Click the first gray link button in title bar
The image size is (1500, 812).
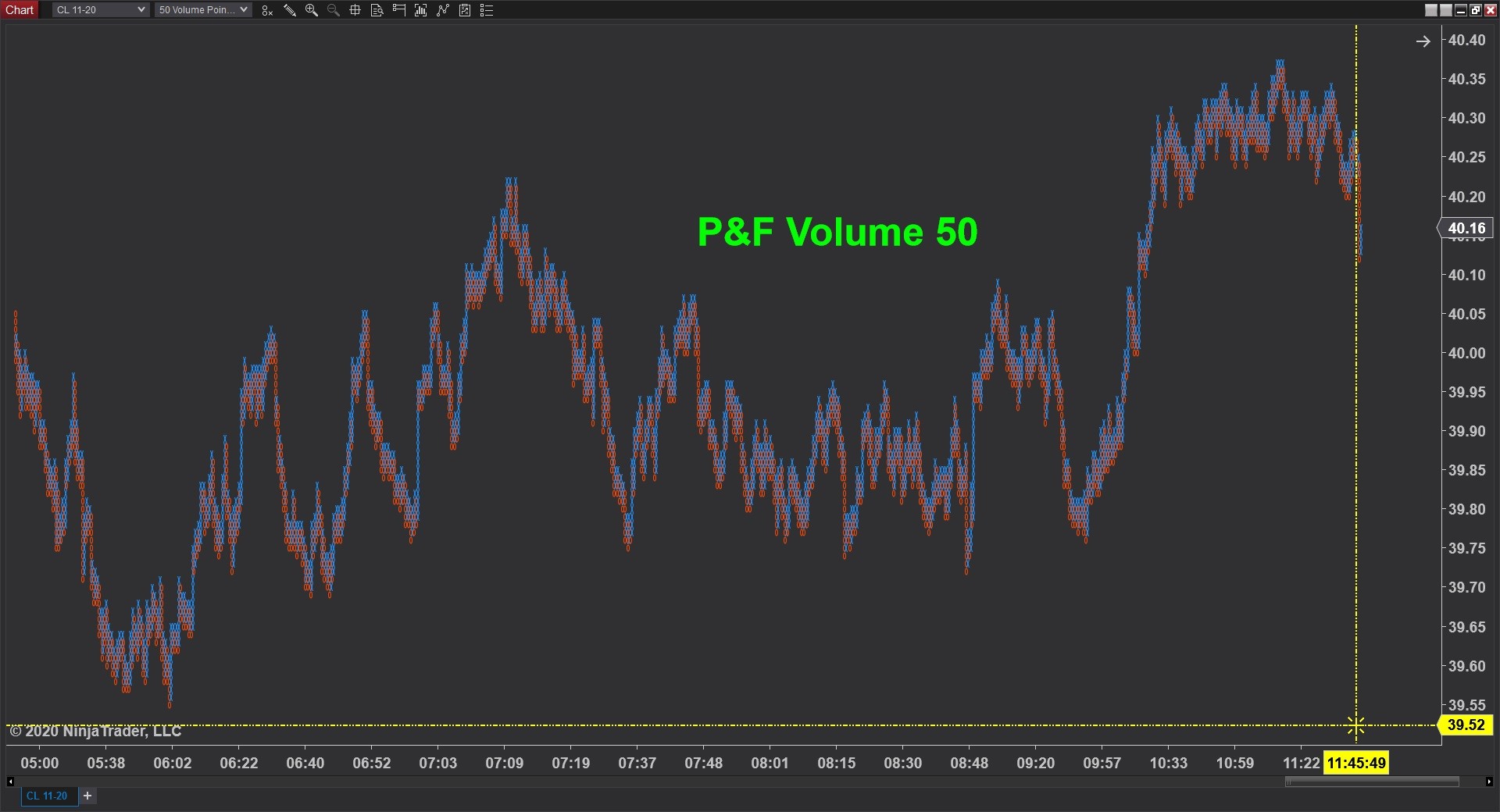point(1431,10)
